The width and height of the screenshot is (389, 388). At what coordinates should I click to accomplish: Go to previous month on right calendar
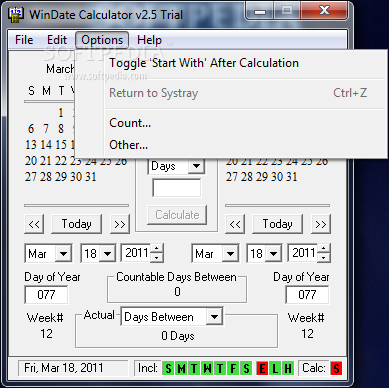(x=235, y=224)
